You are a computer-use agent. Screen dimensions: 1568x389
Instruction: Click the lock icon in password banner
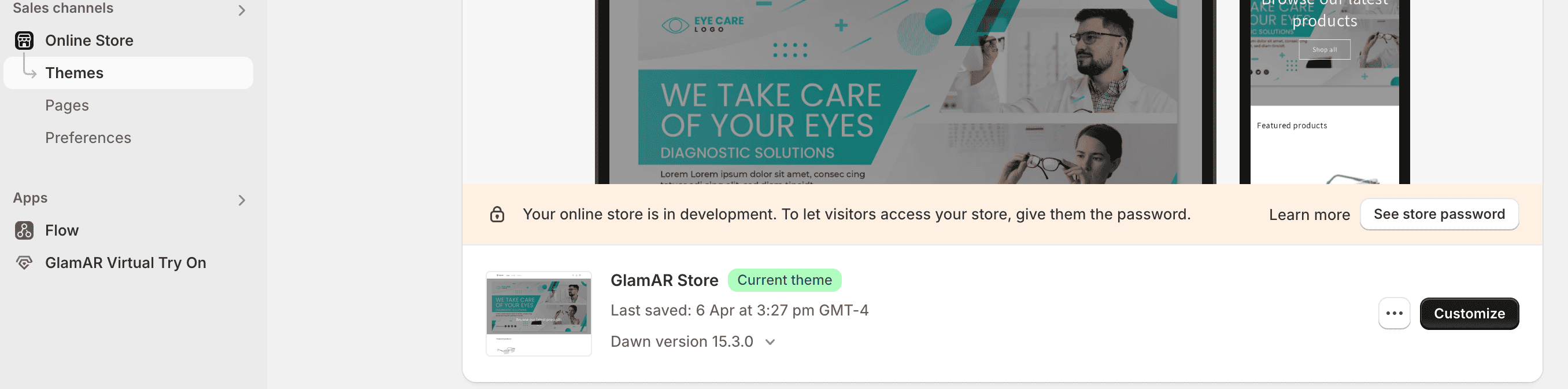point(497,215)
